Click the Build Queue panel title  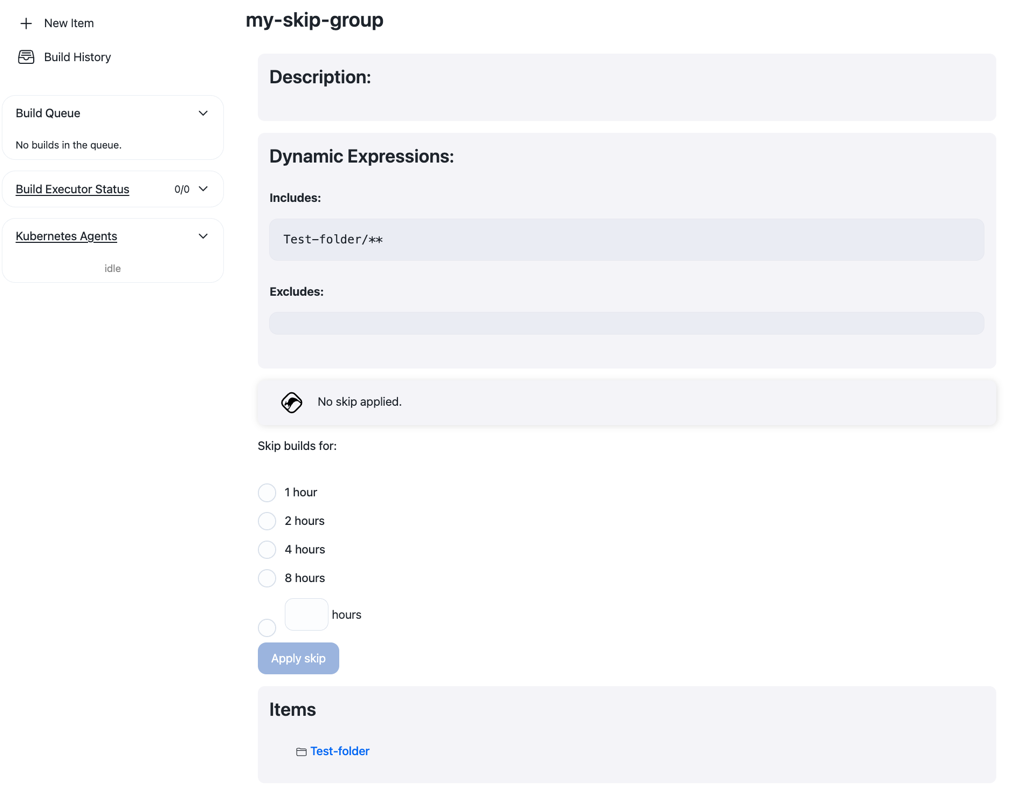pyautogui.click(x=48, y=113)
